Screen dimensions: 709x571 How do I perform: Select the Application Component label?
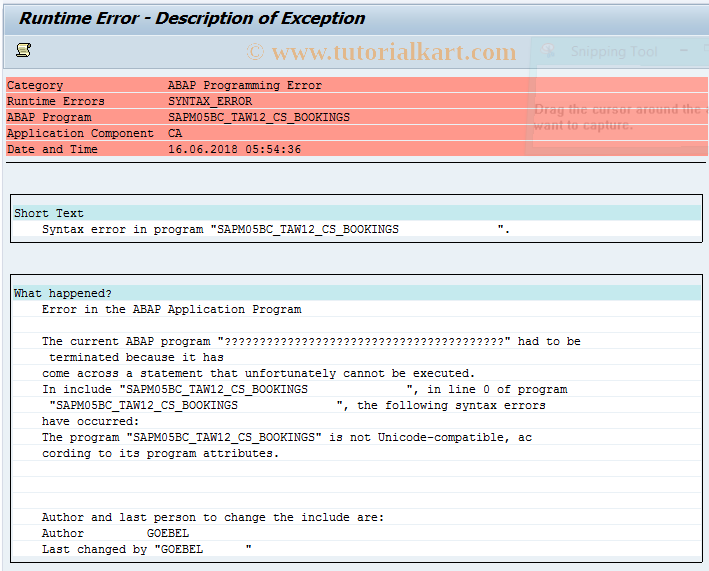click(80, 133)
